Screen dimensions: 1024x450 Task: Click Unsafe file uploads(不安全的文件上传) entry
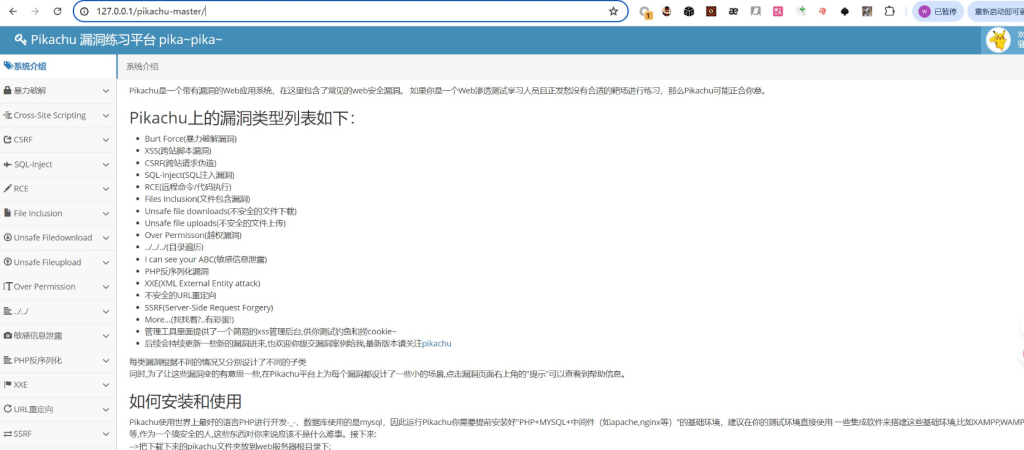coord(216,223)
